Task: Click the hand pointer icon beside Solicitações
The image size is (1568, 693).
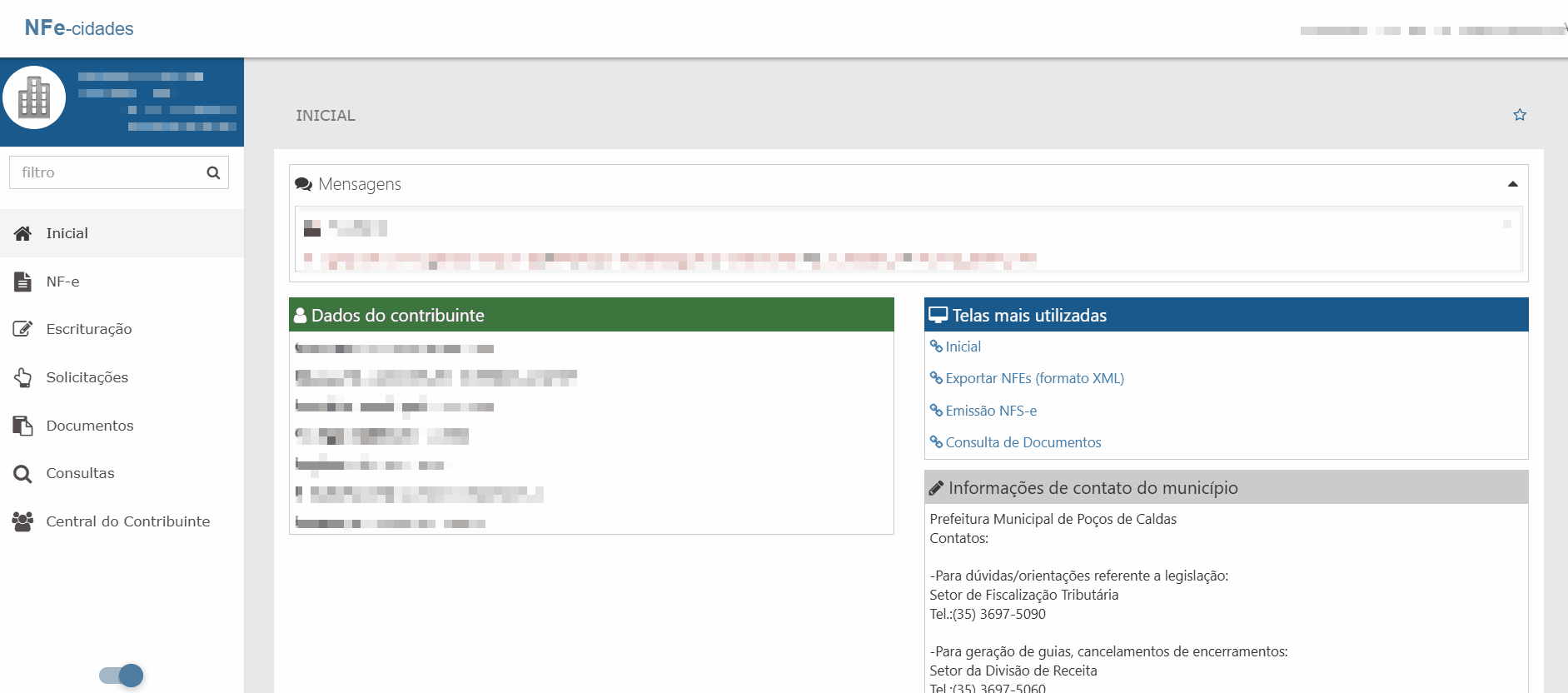Action: [23, 377]
